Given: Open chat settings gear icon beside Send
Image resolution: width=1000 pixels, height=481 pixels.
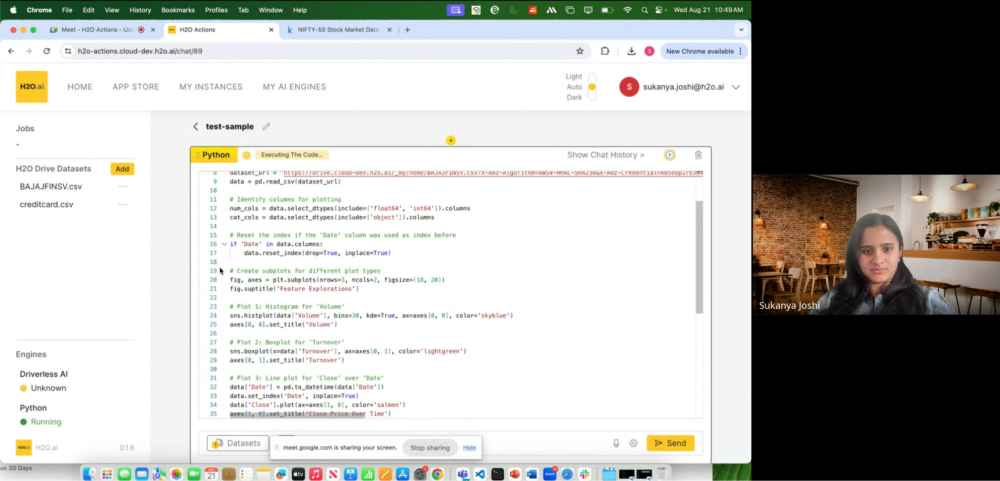Looking at the screenshot, I should pos(633,443).
